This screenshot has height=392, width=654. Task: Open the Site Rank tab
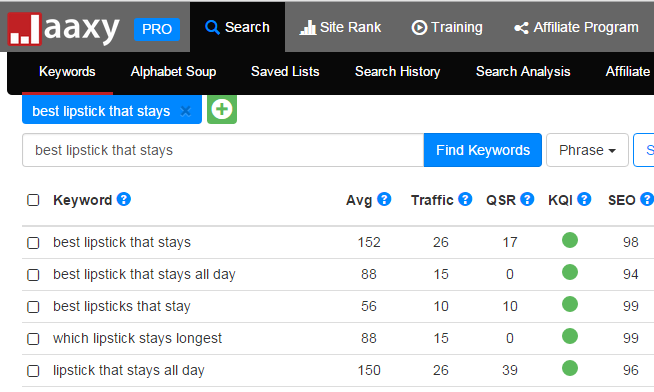(340, 27)
